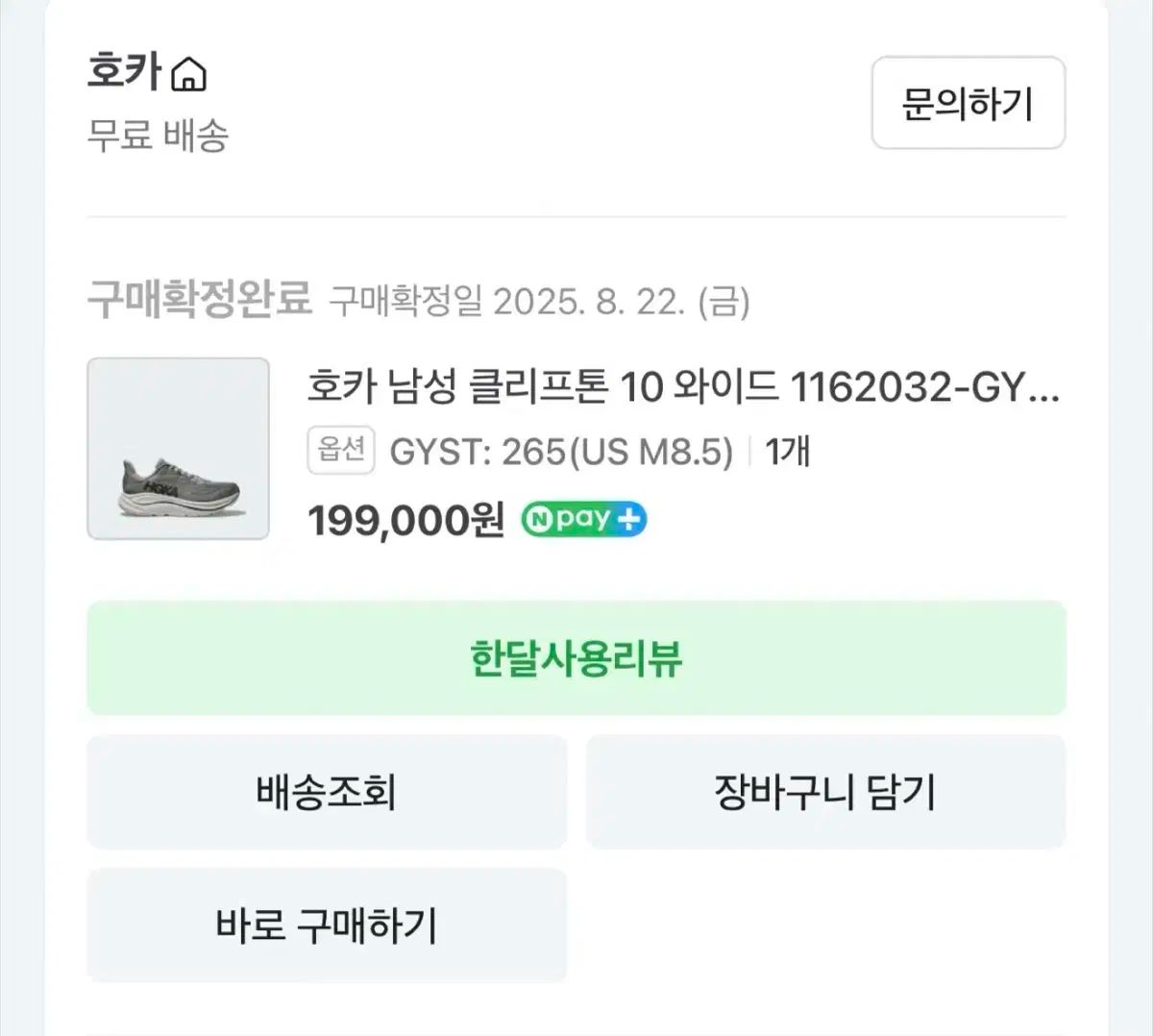1153x1036 pixels.
Task: Tap the GYST: 265(US M8.5) option text
Action: (561, 451)
